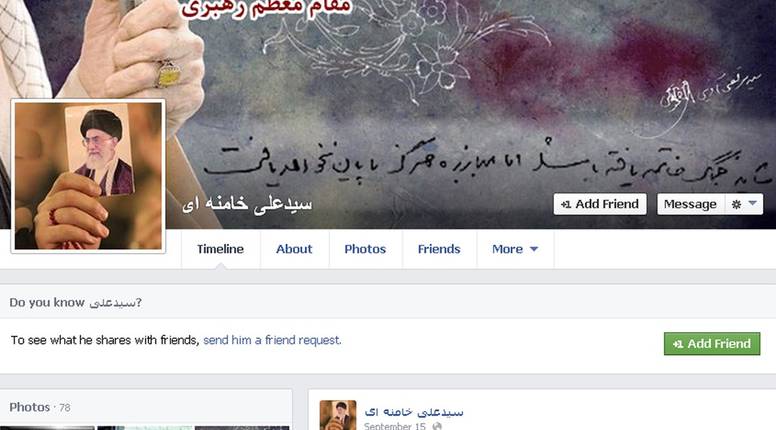Click the profile name on the cover photo

(x=247, y=204)
